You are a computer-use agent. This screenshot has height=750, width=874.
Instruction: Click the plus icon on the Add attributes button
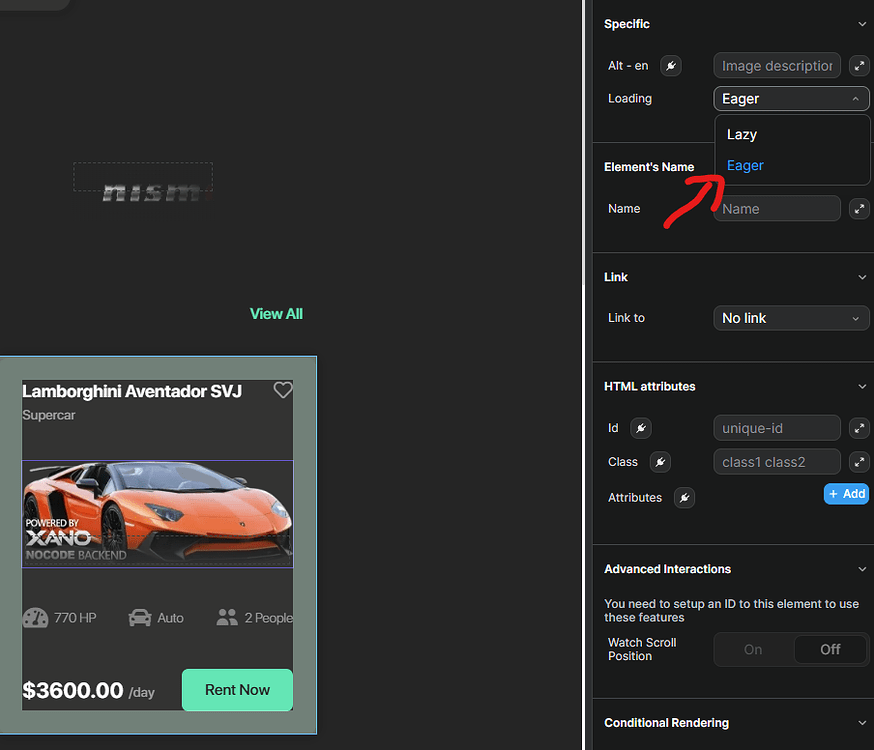[835, 493]
